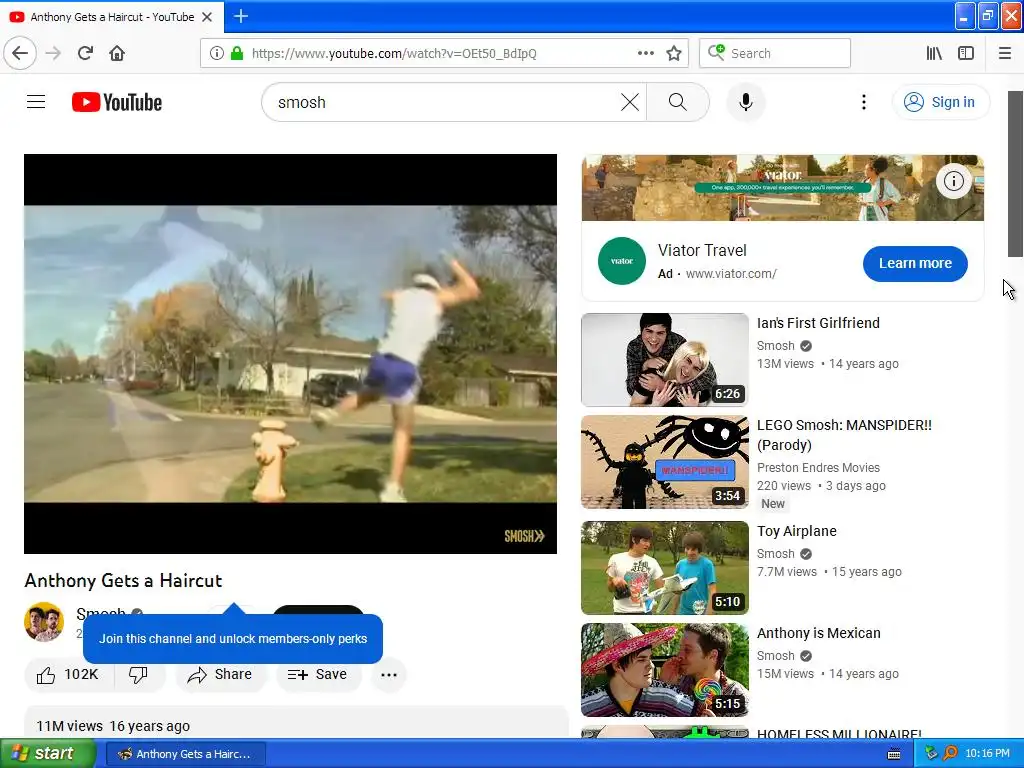Open the Toy Airplane video thumbnail
Viewport: 1024px width, 768px height.
(x=665, y=568)
